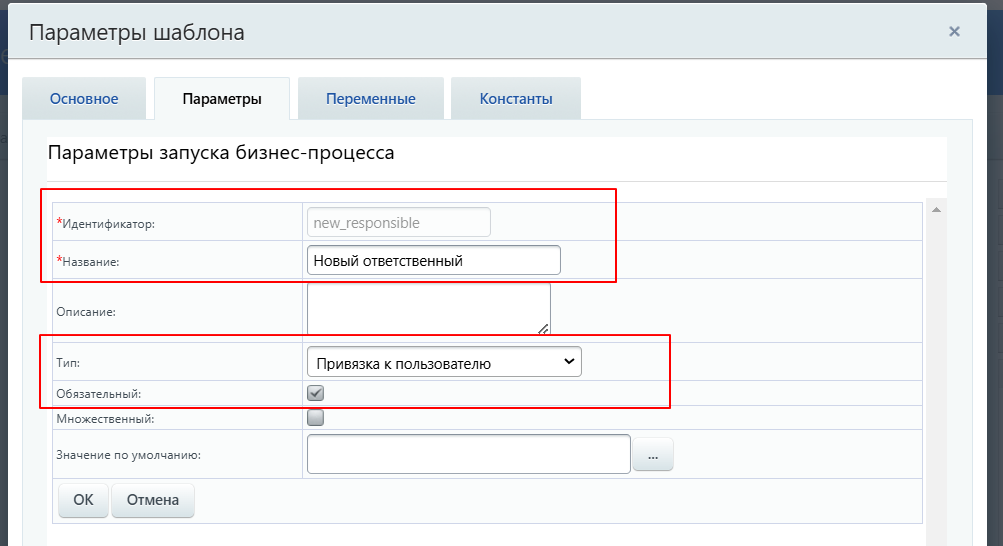
Task: Focus the Название text field
Action: click(x=434, y=260)
